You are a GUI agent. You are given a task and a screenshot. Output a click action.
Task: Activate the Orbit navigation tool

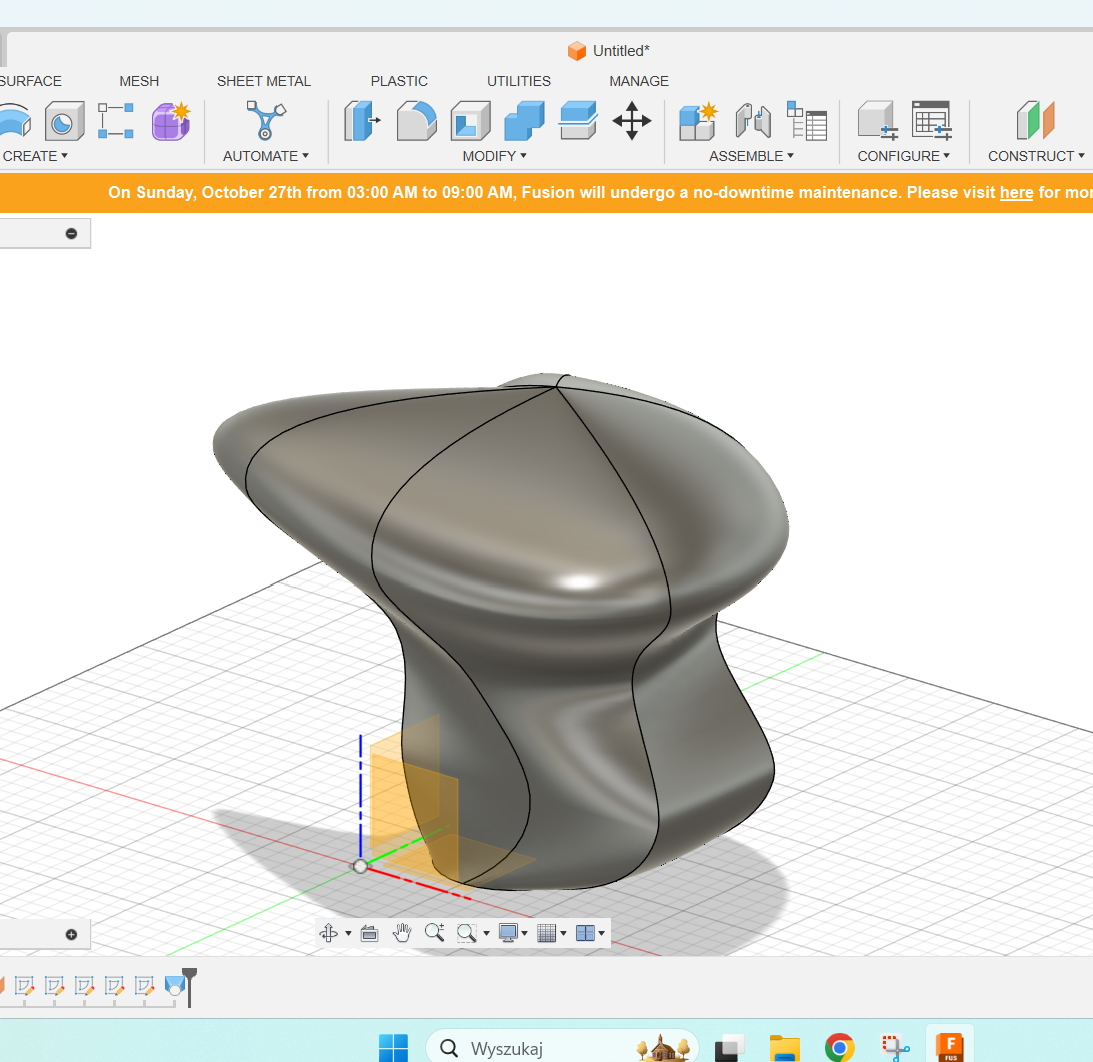[x=328, y=932]
